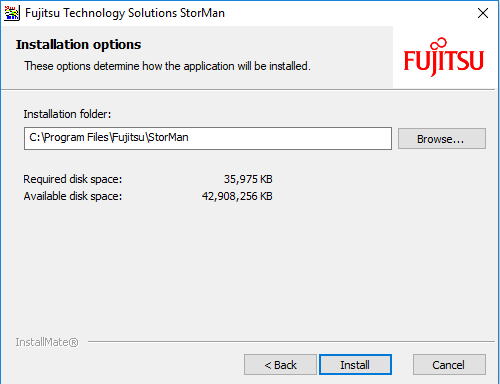The height and width of the screenshot is (384, 500).
Task: Click the infinity symbol above the Fujitsu lettering
Action: [438, 43]
